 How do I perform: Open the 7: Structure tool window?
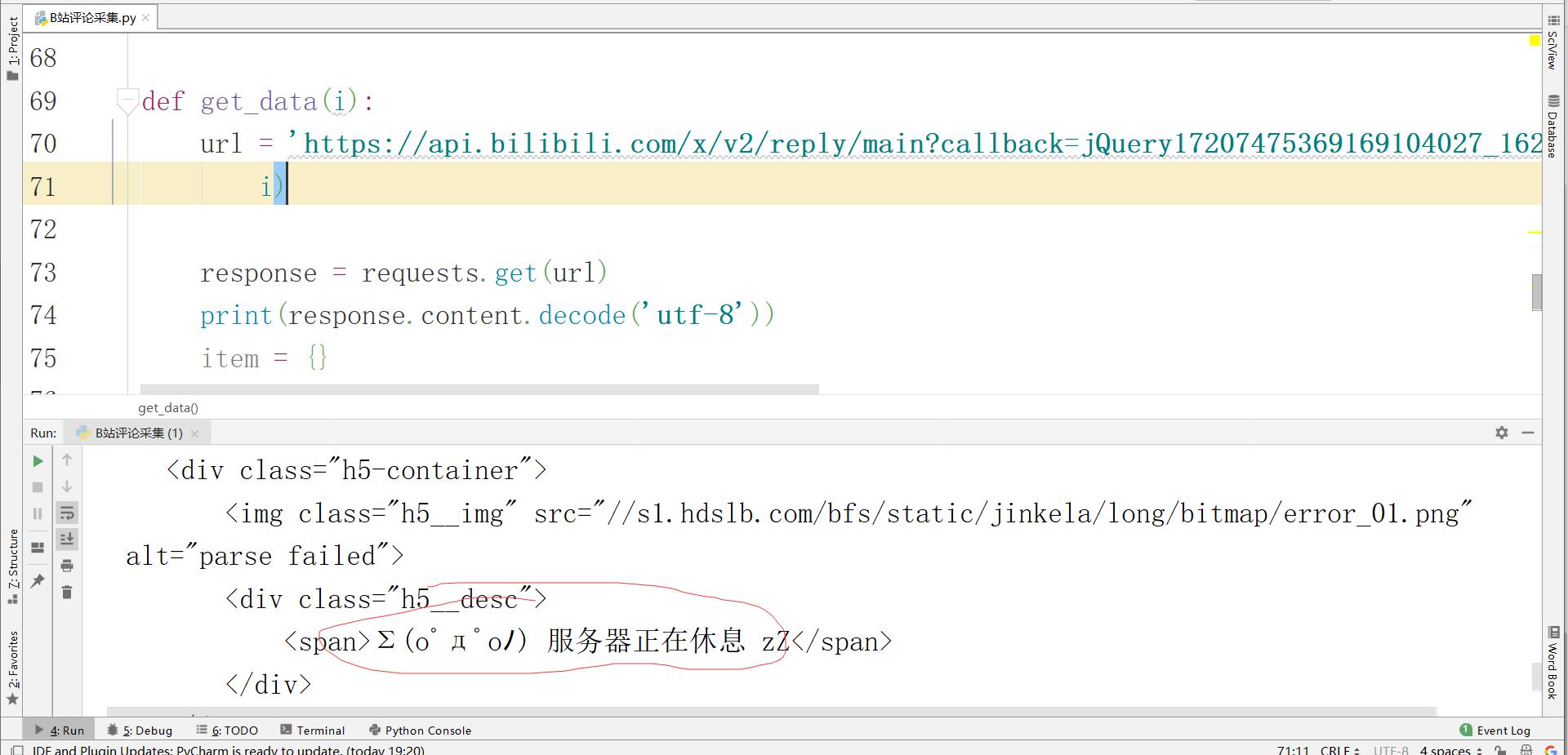tap(12, 566)
